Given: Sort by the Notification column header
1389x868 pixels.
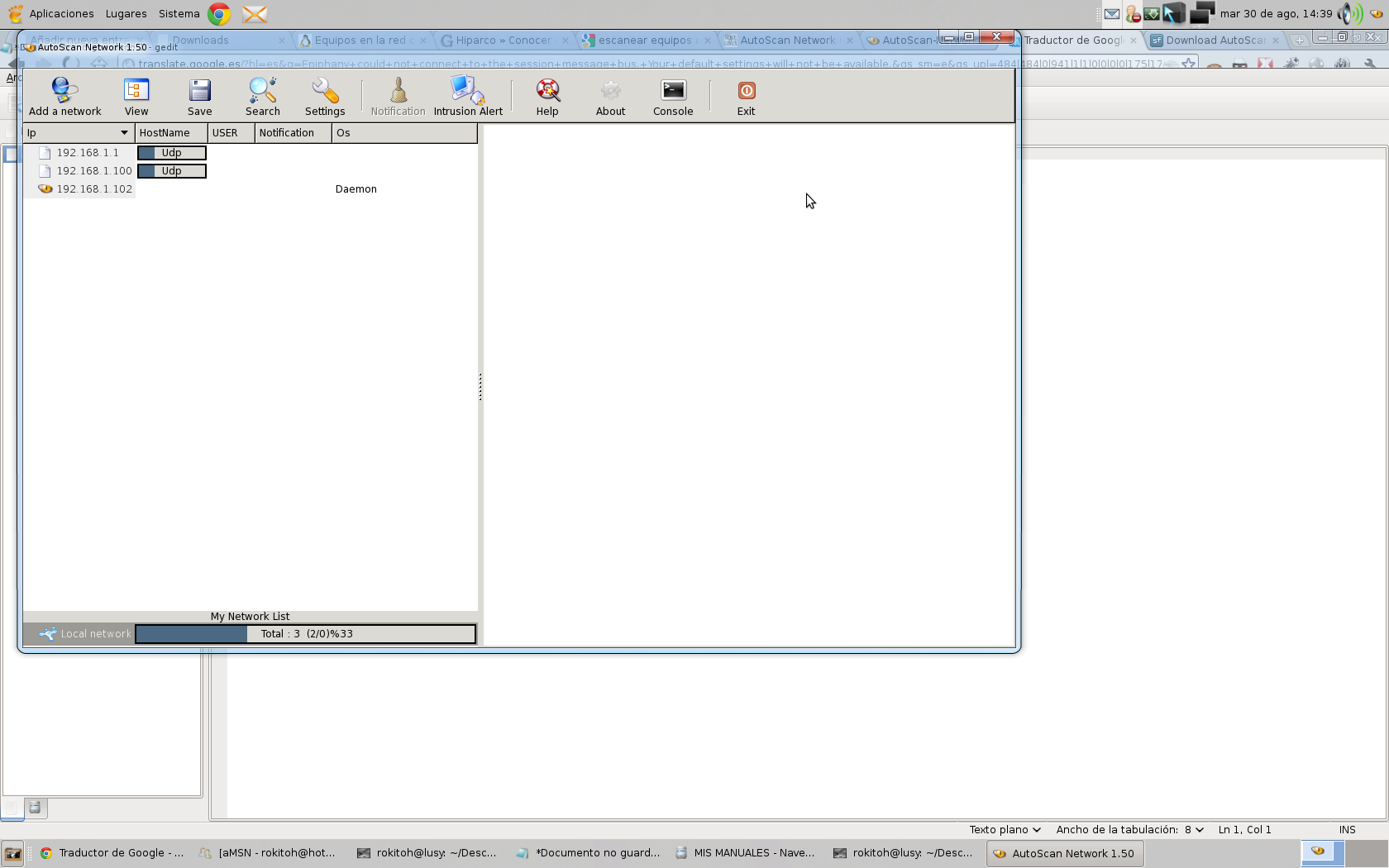Looking at the screenshot, I should [293, 133].
